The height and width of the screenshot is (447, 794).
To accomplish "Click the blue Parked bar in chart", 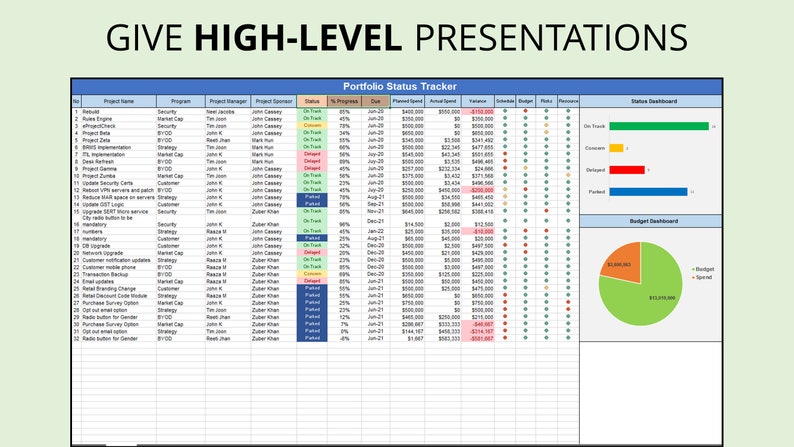I will 648,192.
